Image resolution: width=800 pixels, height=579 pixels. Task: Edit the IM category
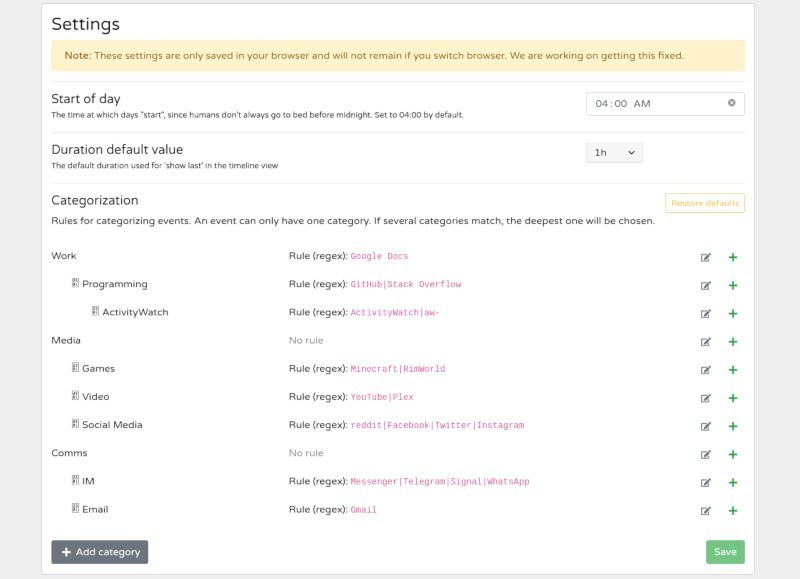(x=706, y=481)
